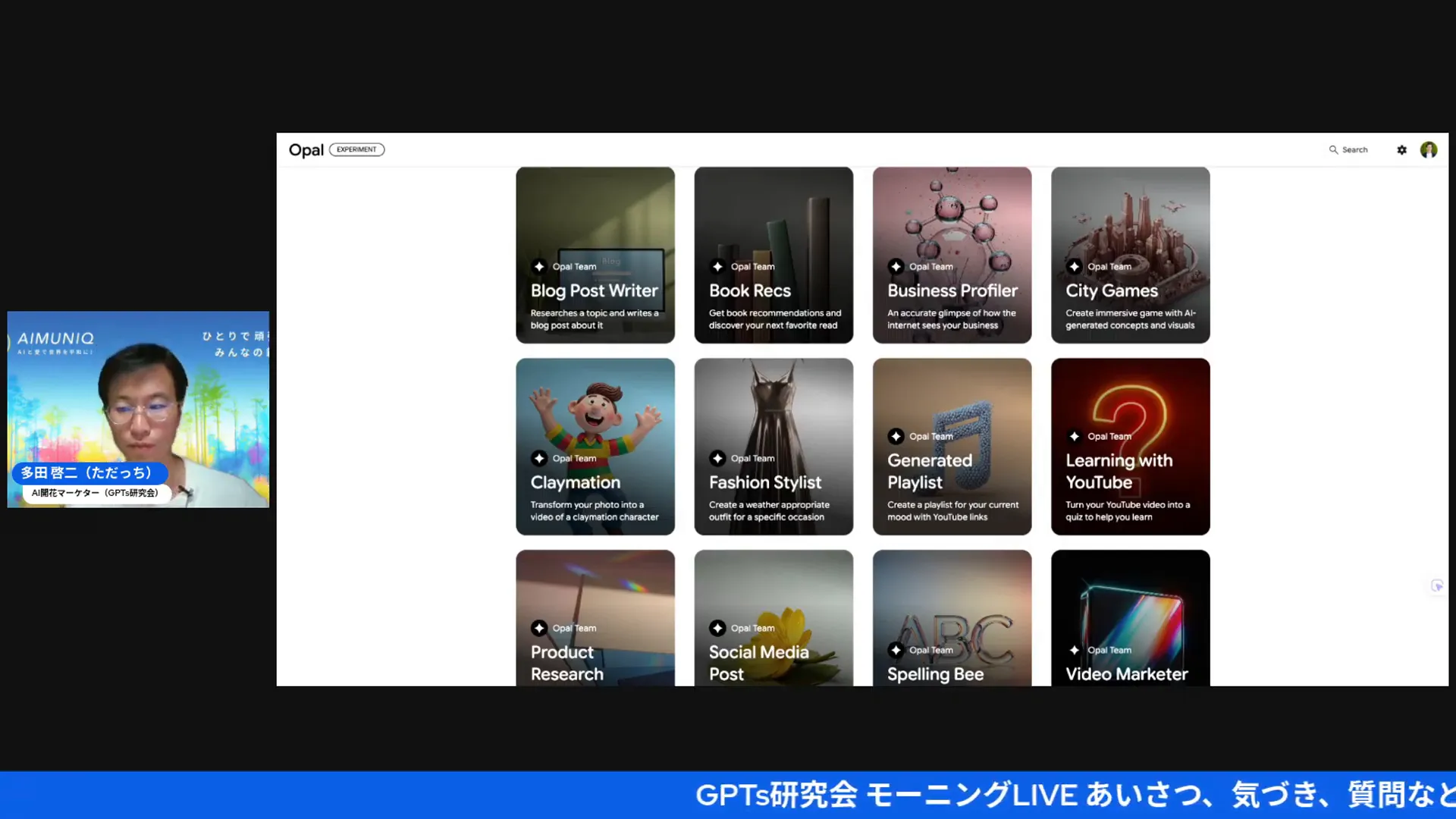Click the Opal logo text
This screenshot has height=819, width=1456.
306,150
